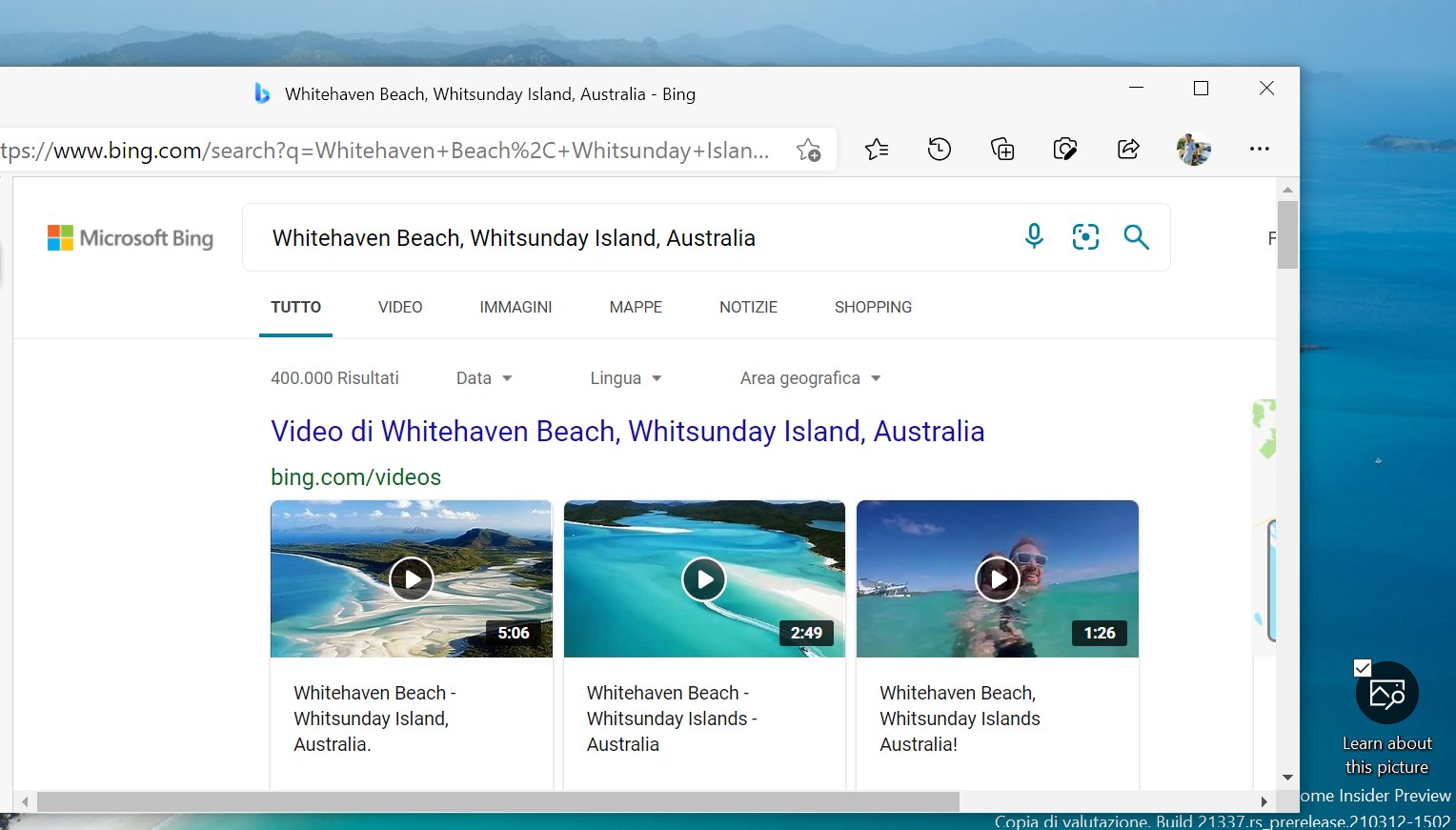Click the 2:49 duration badge

pyautogui.click(x=806, y=633)
